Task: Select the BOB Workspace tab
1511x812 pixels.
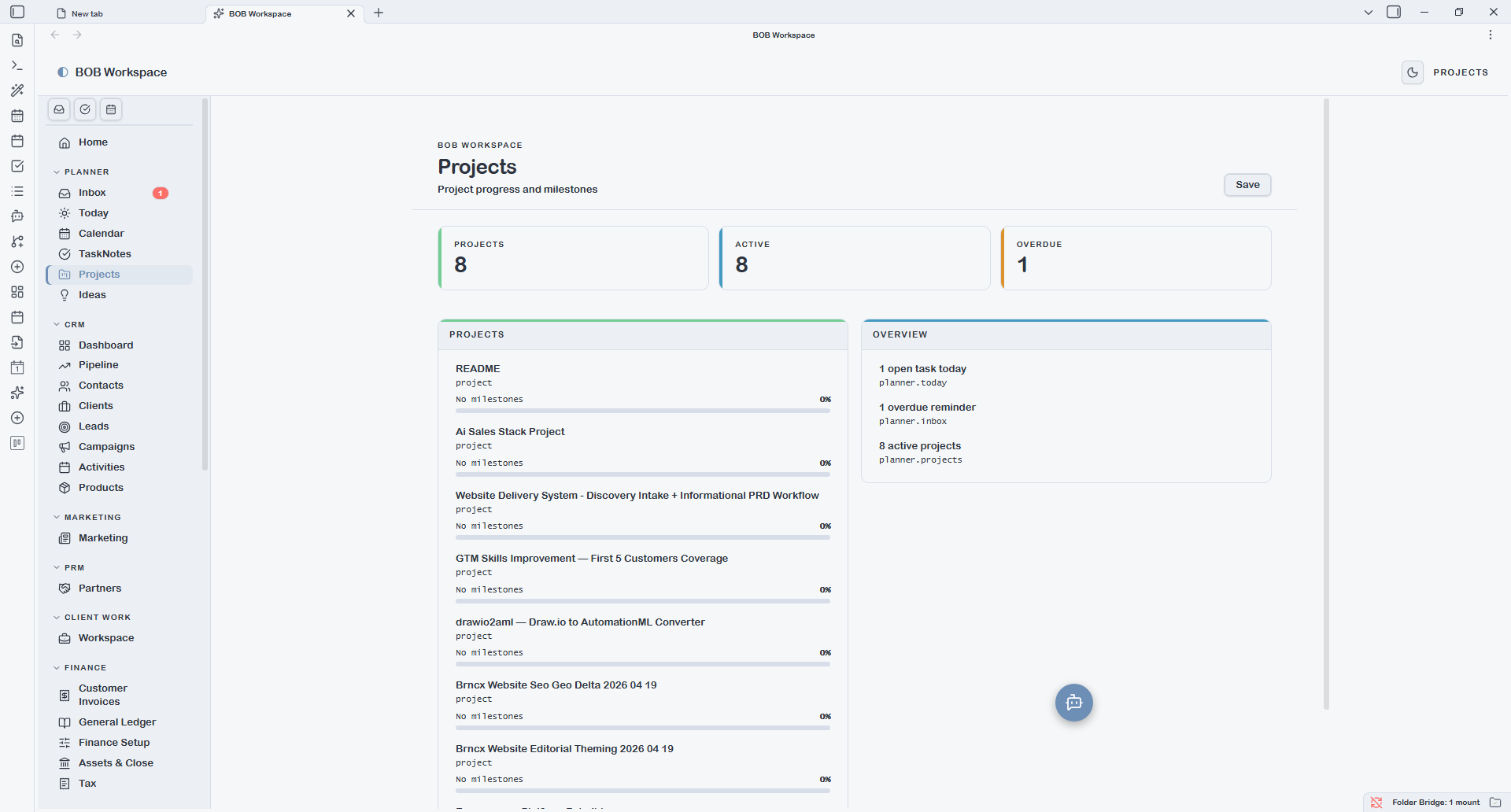Action: pos(285,13)
